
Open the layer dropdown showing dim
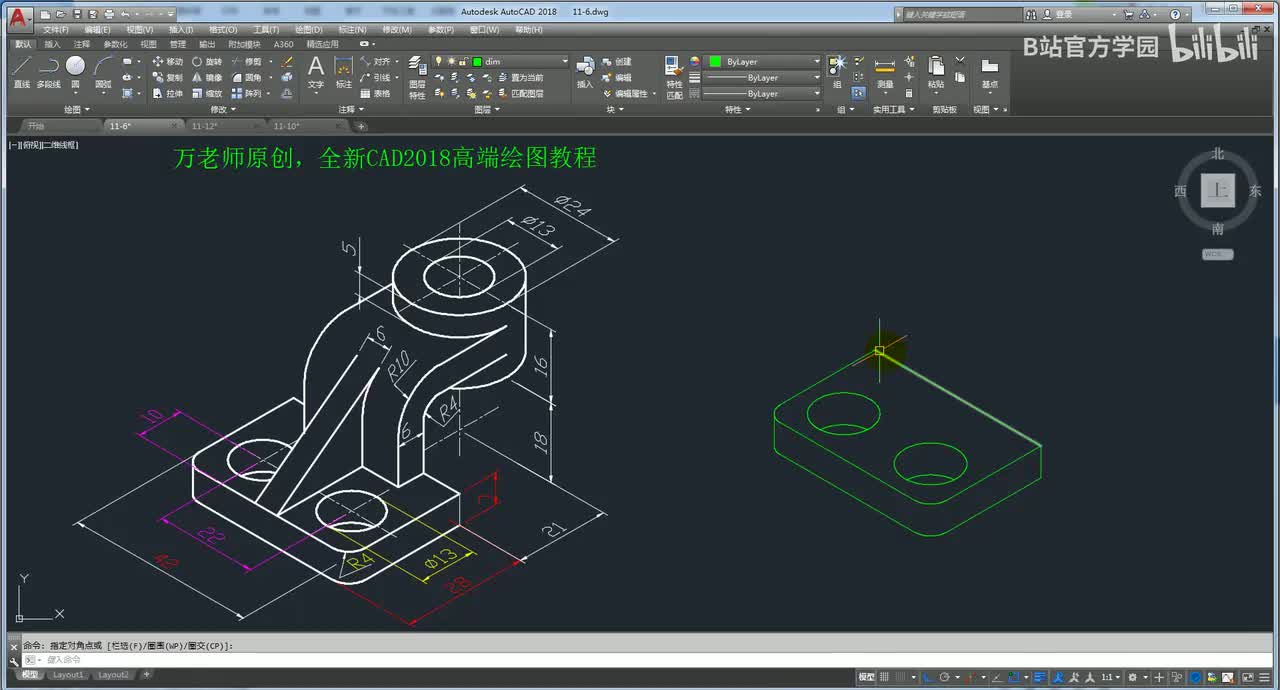click(500, 62)
